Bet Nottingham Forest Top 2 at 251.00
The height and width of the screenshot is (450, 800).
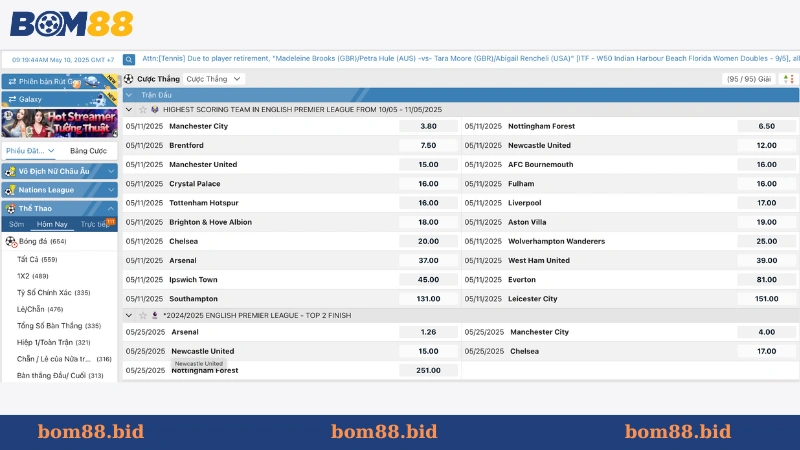428,370
